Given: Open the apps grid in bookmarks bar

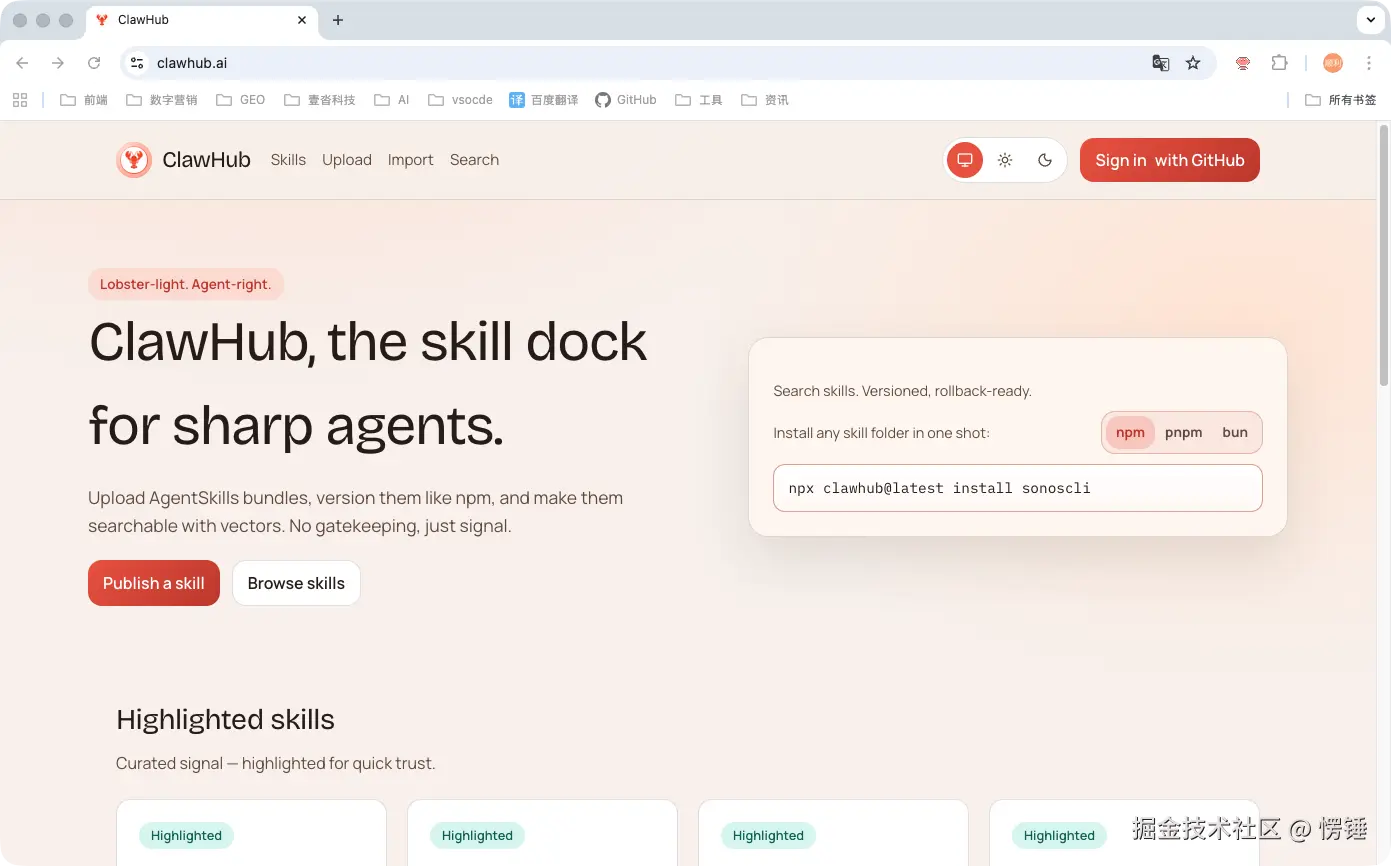Looking at the screenshot, I should [x=19, y=100].
